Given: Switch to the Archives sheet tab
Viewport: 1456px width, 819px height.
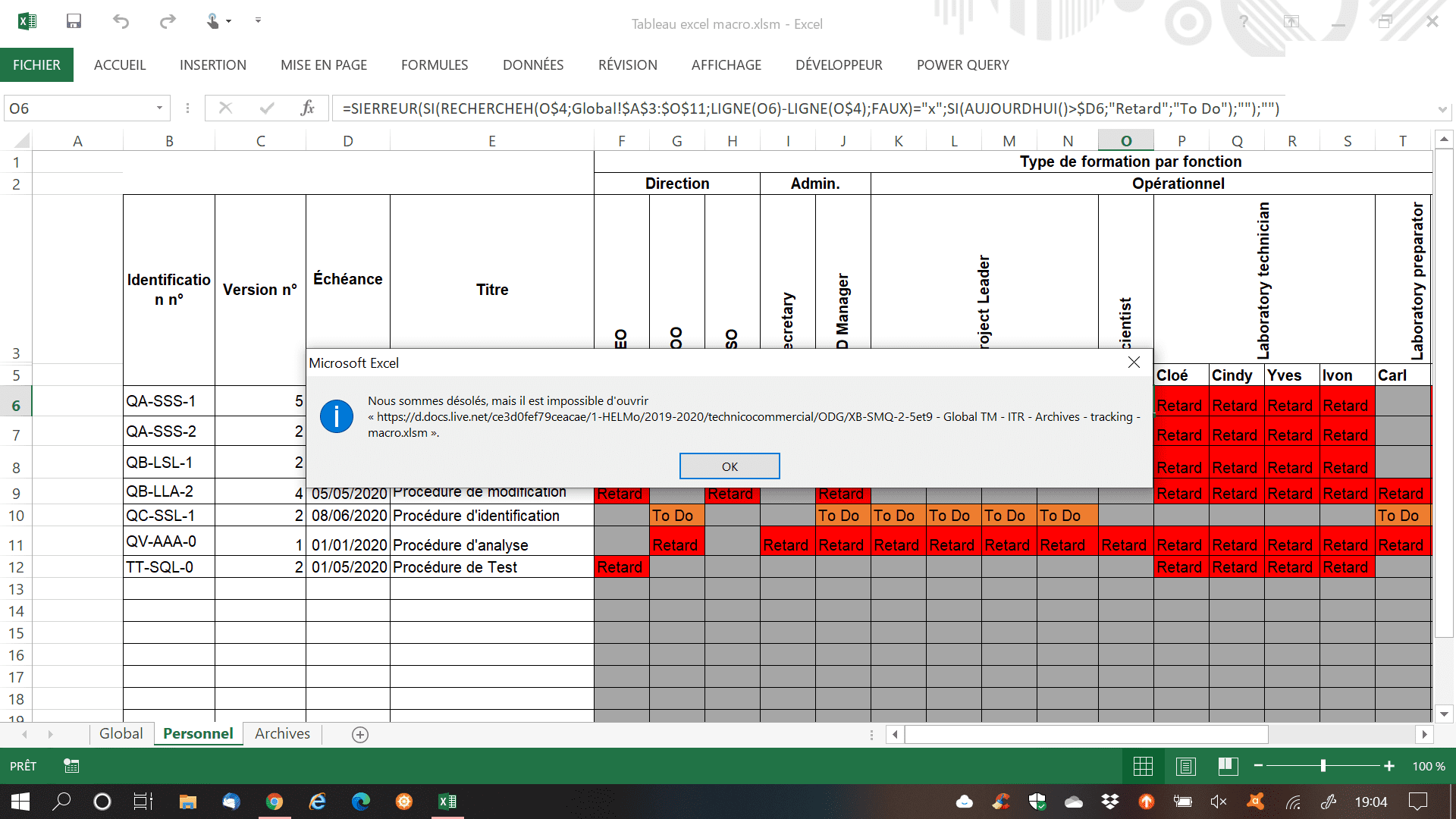Looking at the screenshot, I should [282, 733].
